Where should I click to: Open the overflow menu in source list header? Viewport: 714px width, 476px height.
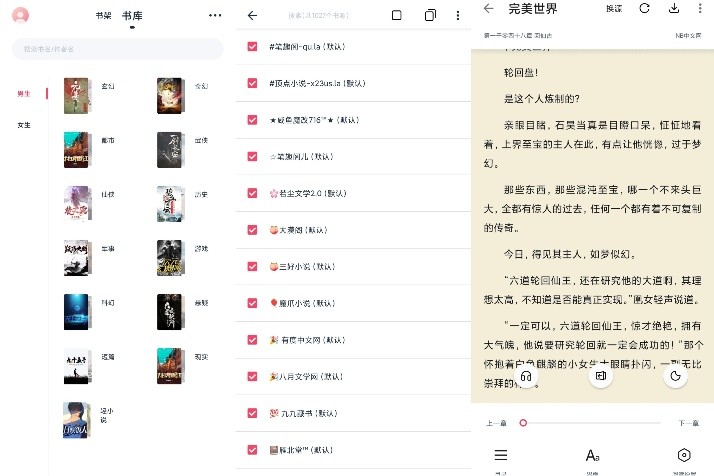[x=458, y=15]
